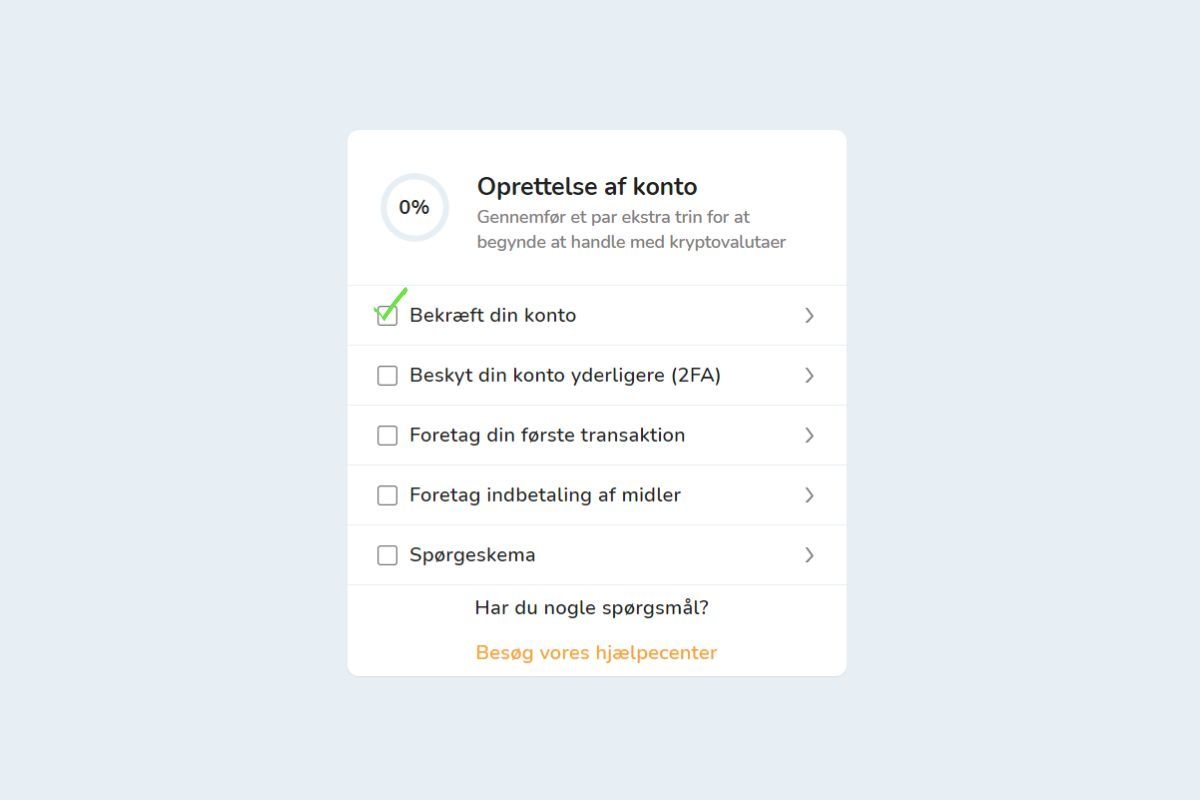Click the Har du nogle spørgsmål text
Screen dimensions: 1200x800
592,608
